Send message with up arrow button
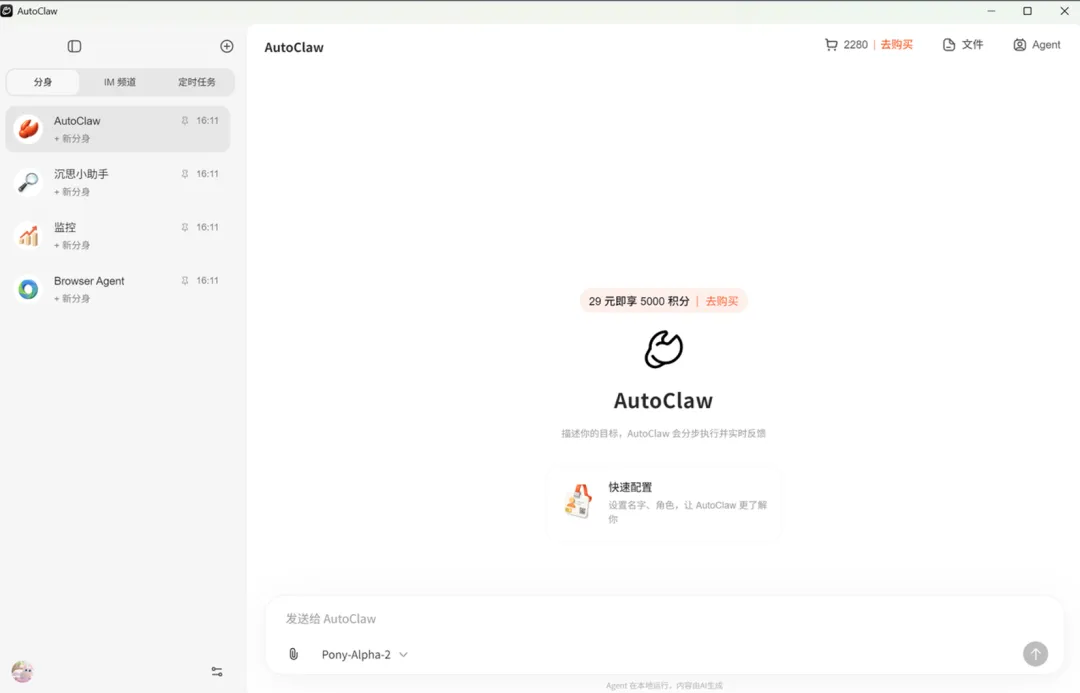1080x693 pixels. pos(1035,654)
